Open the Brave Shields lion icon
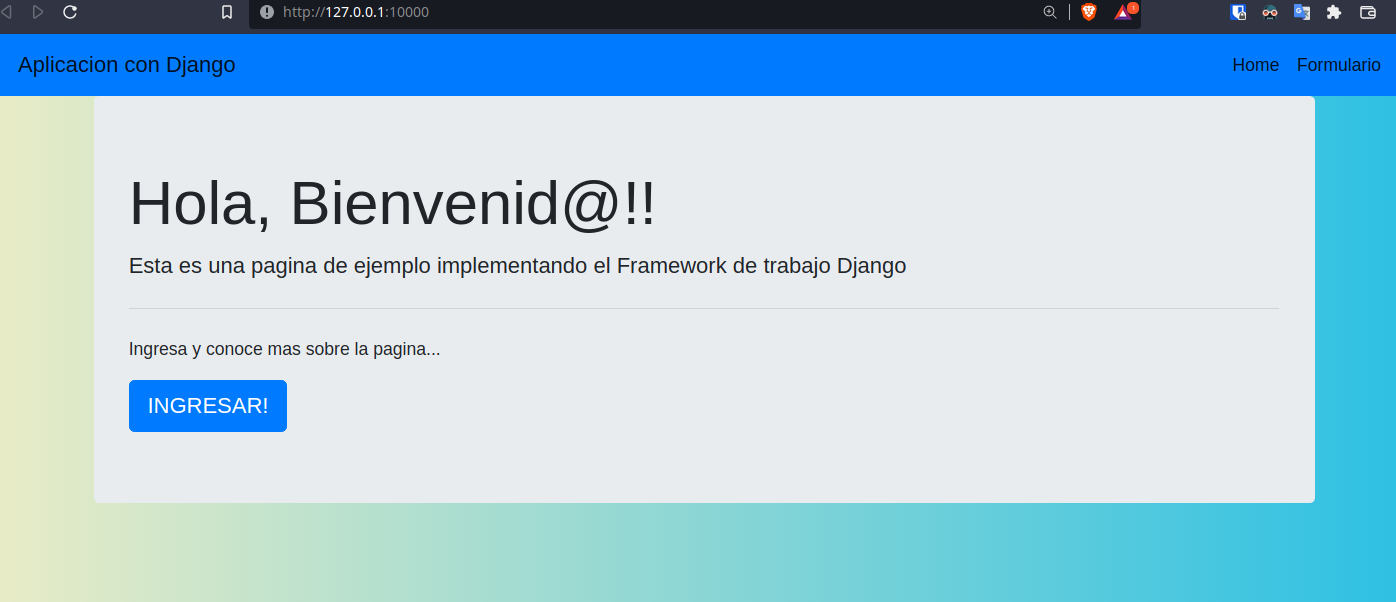 point(1089,12)
